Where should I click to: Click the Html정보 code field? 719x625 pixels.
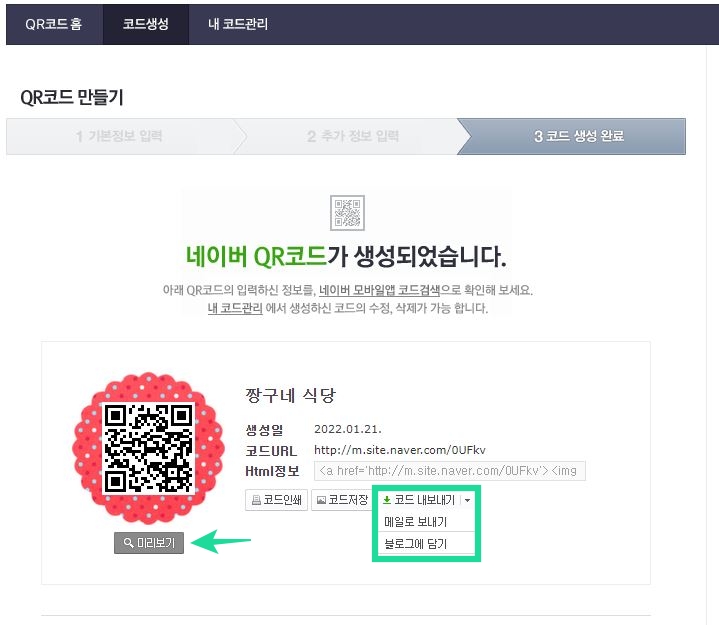click(449, 471)
